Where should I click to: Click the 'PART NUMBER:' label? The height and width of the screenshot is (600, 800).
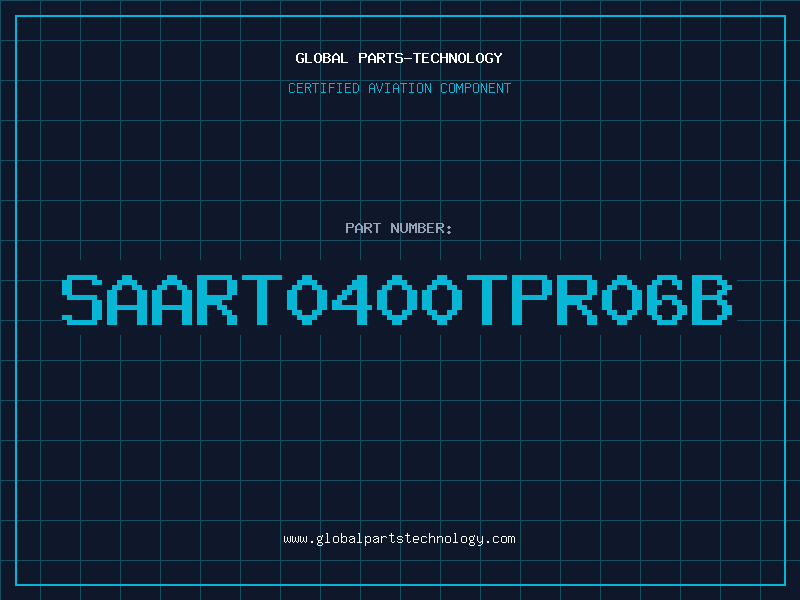(x=399, y=228)
